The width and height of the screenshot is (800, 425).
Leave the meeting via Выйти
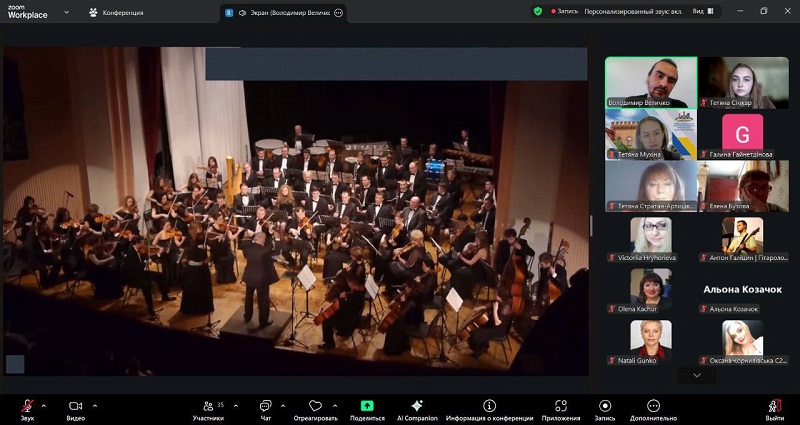click(774, 406)
